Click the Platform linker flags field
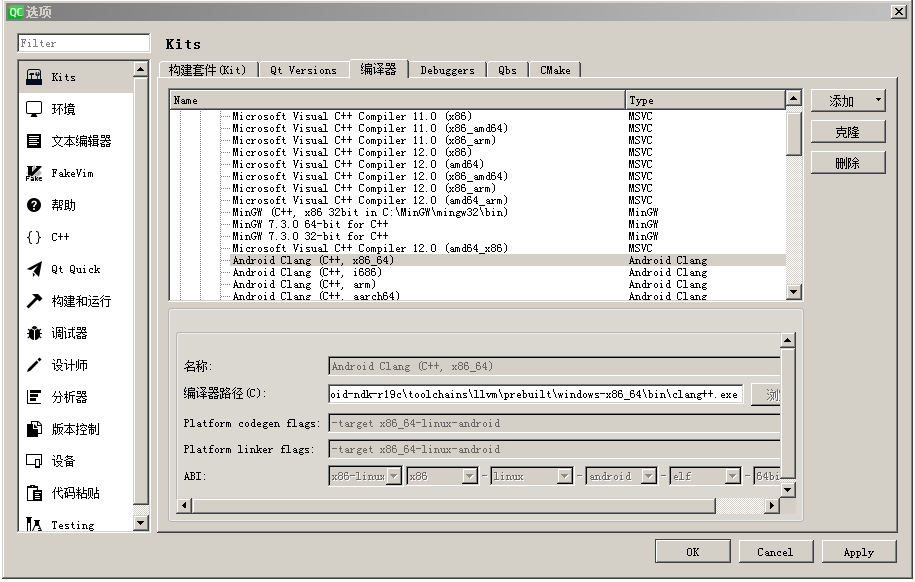This screenshot has width=915, height=582. coord(554,449)
